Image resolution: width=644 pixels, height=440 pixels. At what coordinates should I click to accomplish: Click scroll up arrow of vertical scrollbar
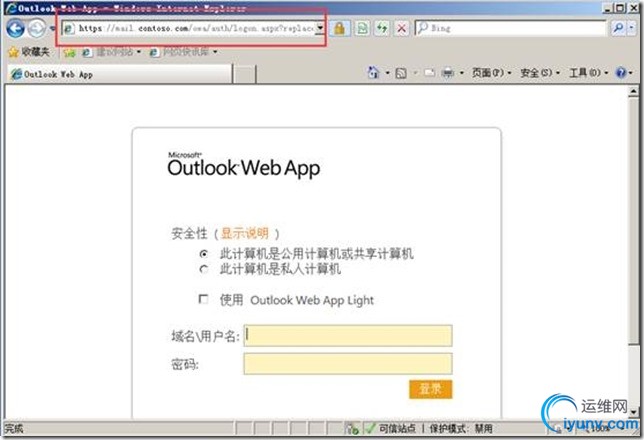point(633,91)
